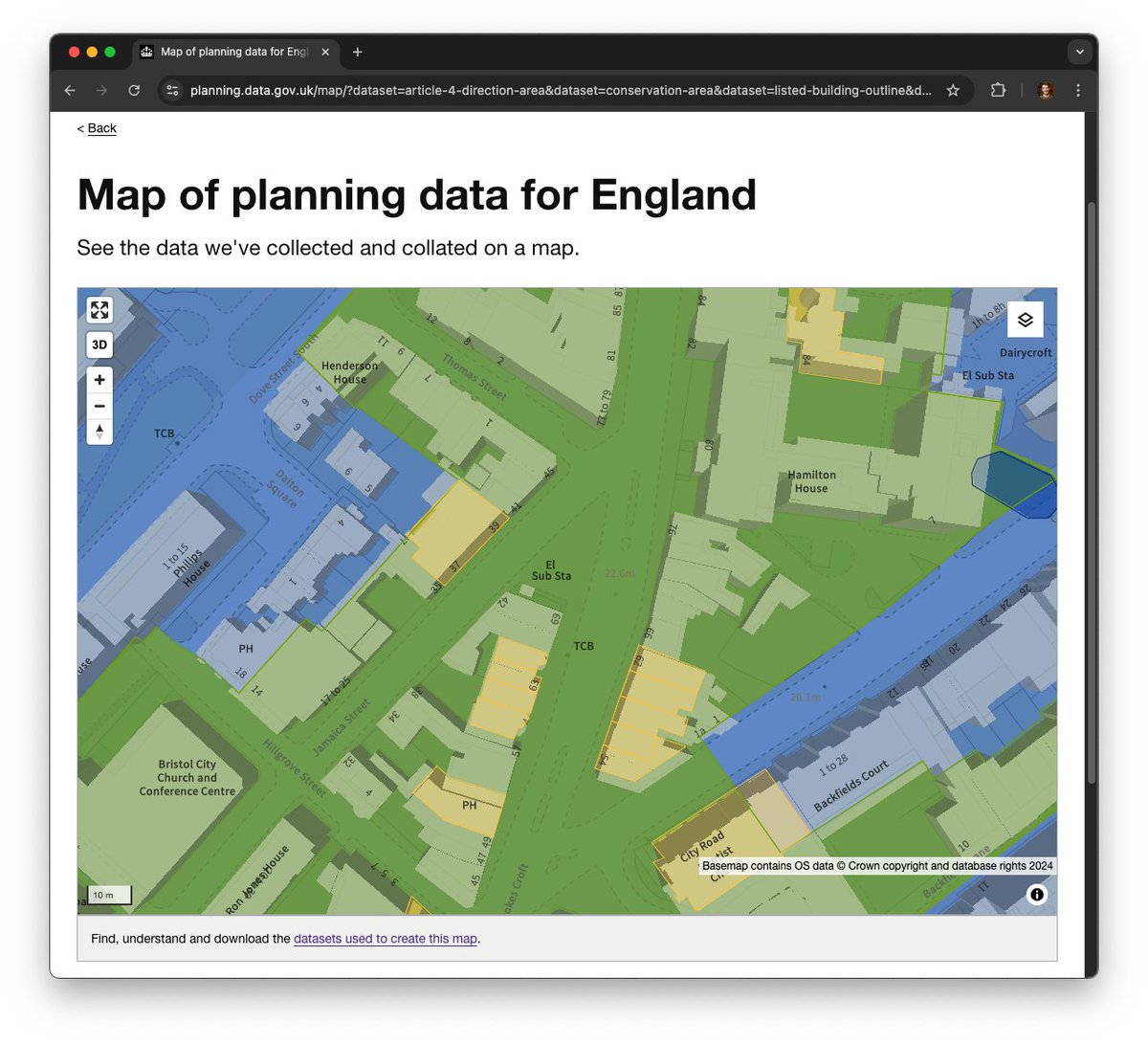Bookmark this page with star icon
This screenshot has height=1044, width=1148.
coord(953,90)
